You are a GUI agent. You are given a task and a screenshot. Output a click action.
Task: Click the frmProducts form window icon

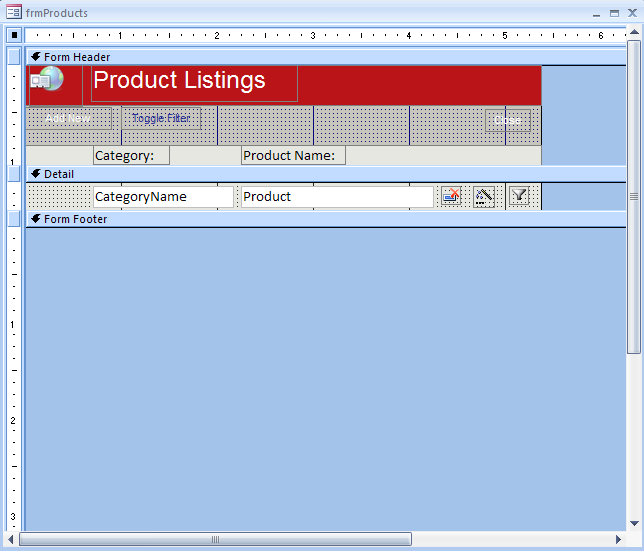(14, 12)
